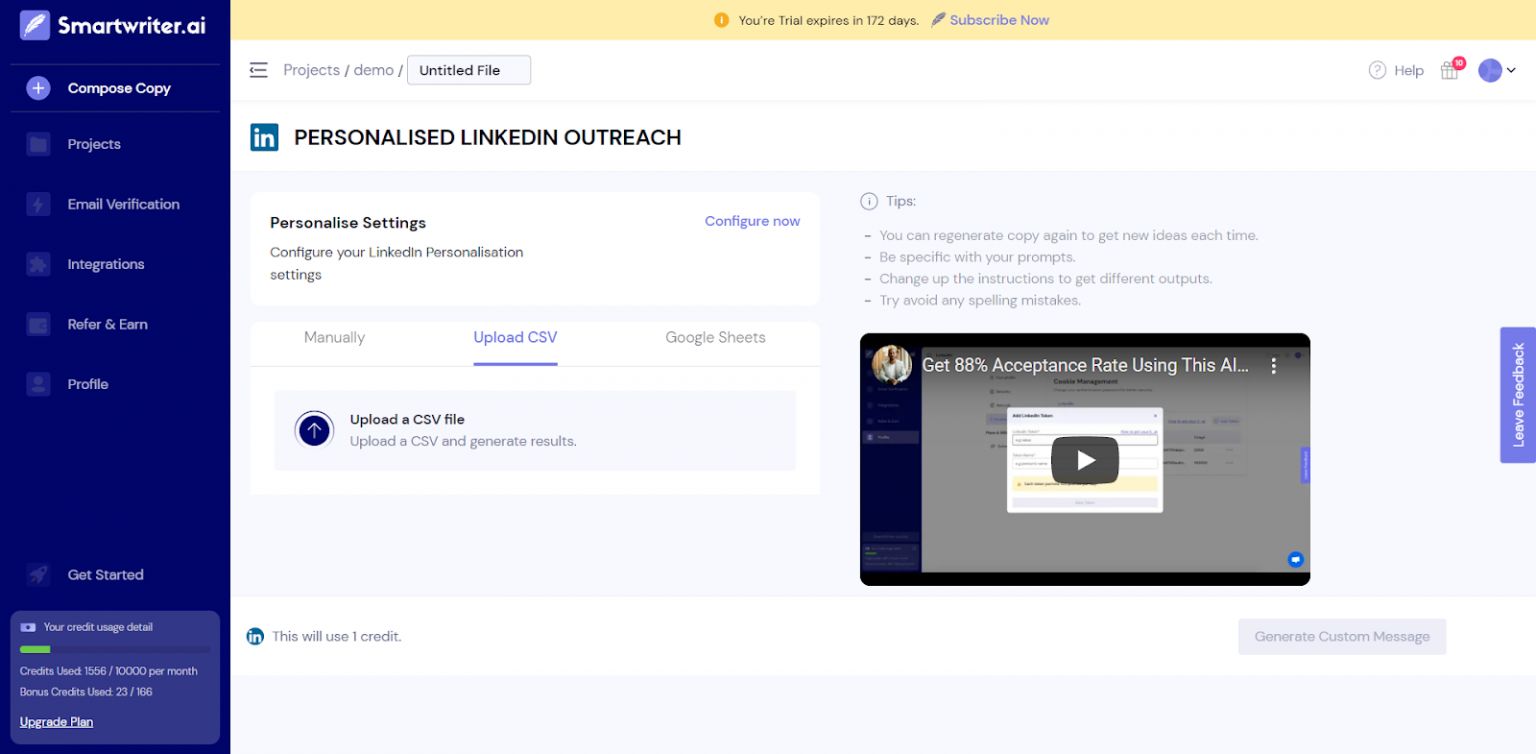Open the Get Started menu

tap(106, 575)
